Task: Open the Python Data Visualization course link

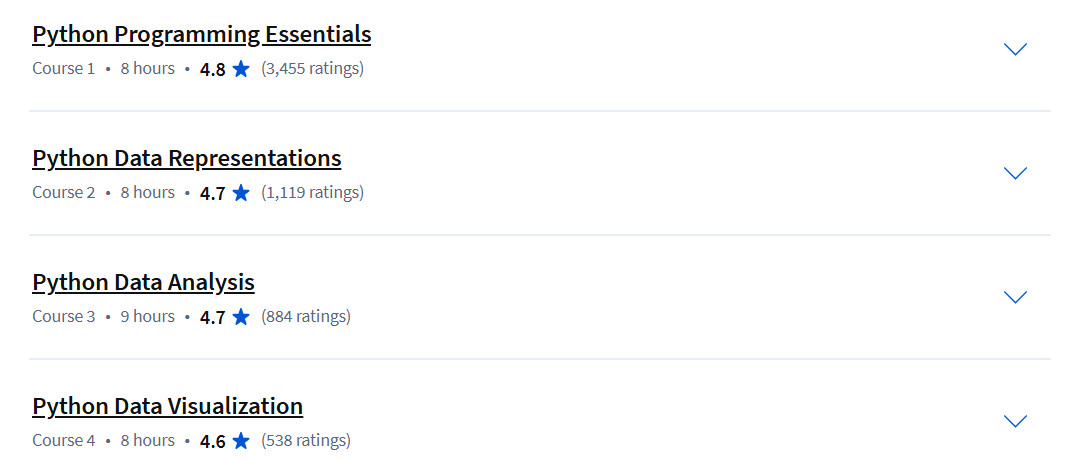Action: (x=167, y=405)
